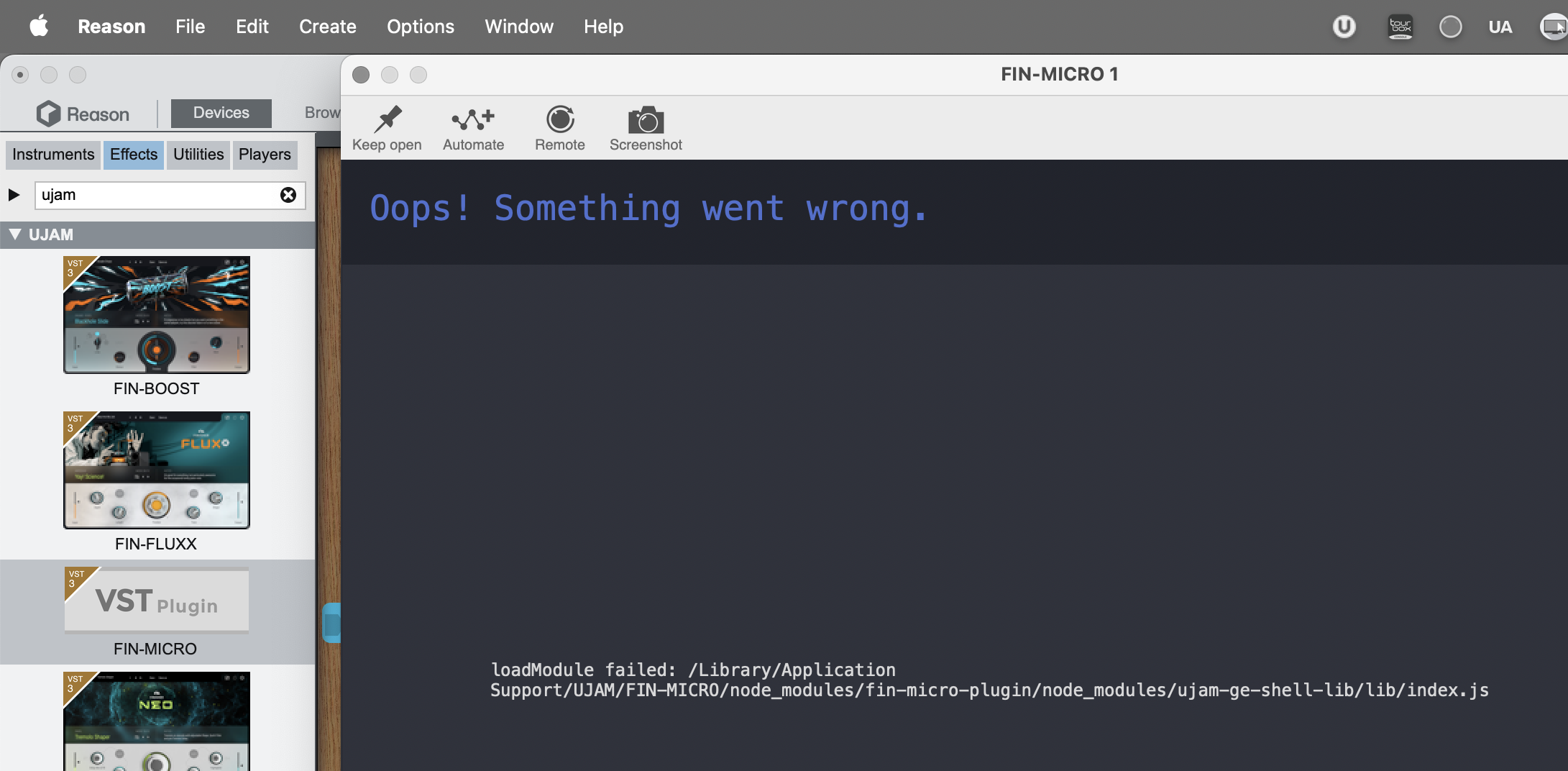Click the Reason logo in browser panel
1568x771 pixels.
[83, 114]
